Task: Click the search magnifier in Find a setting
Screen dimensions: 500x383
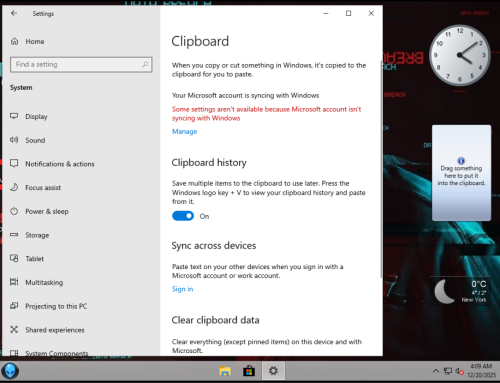Action: point(145,64)
